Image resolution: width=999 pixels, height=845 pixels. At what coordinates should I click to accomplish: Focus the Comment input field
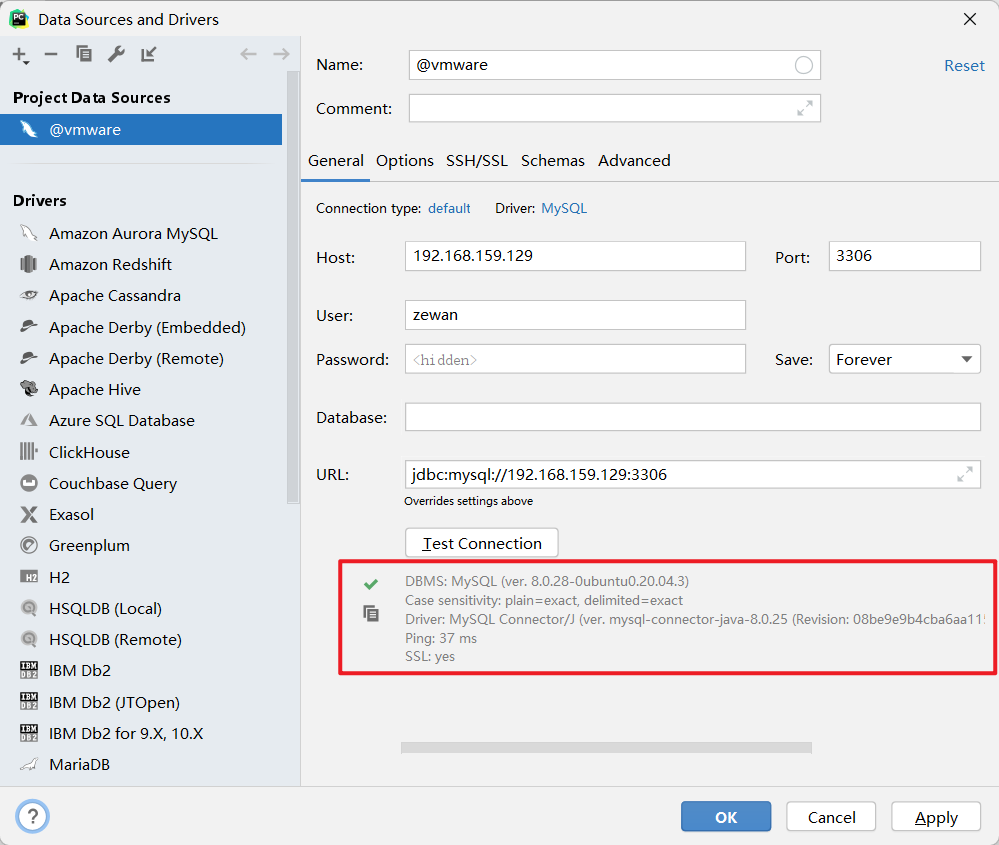[614, 108]
